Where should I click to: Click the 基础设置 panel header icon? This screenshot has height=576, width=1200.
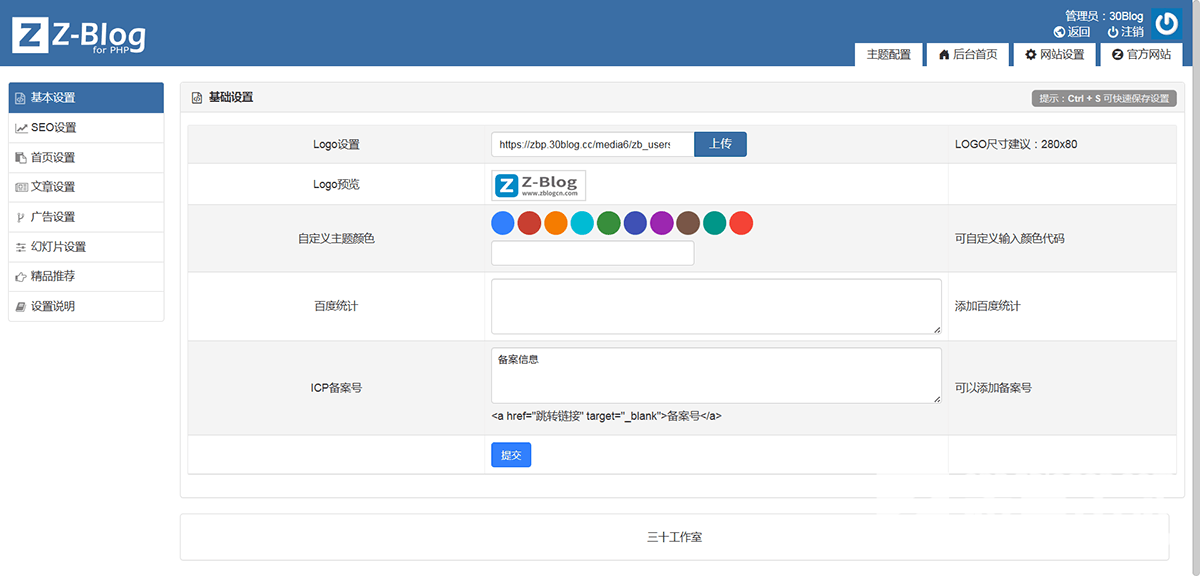(197, 98)
